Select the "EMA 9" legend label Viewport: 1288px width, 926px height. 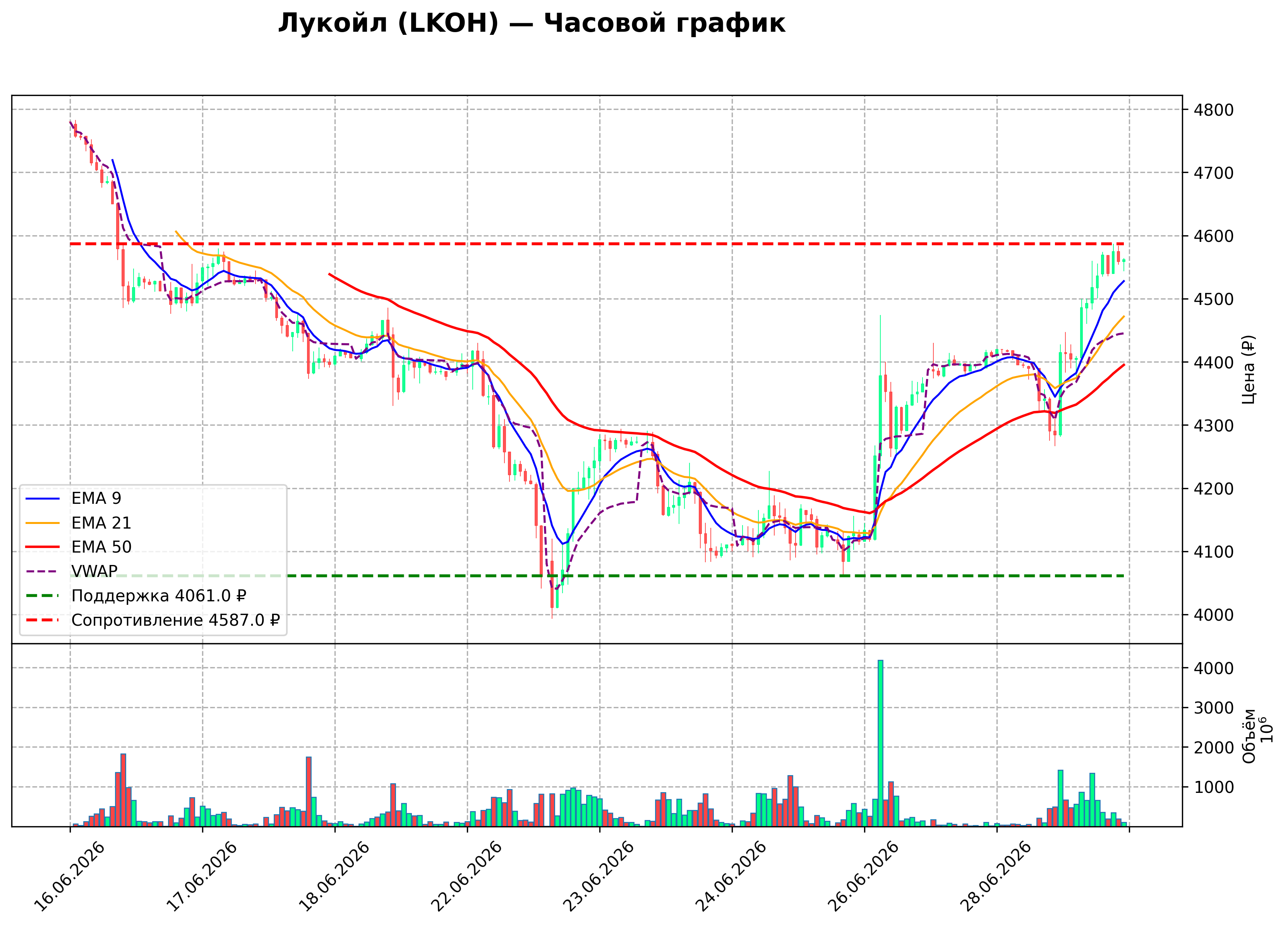click(96, 498)
